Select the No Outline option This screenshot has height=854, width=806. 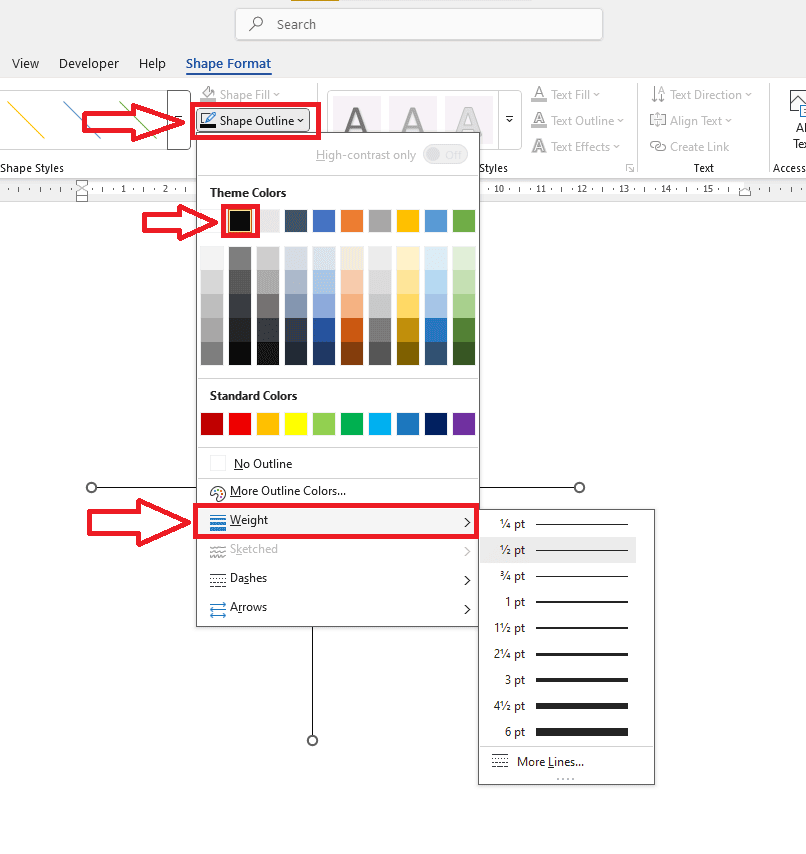tap(263, 464)
